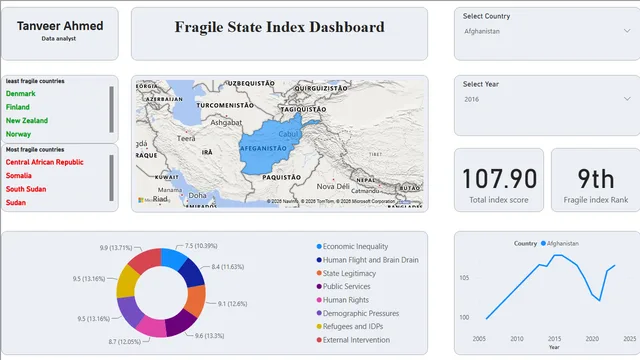Click the violet 9.5 donut slice

[130, 311]
